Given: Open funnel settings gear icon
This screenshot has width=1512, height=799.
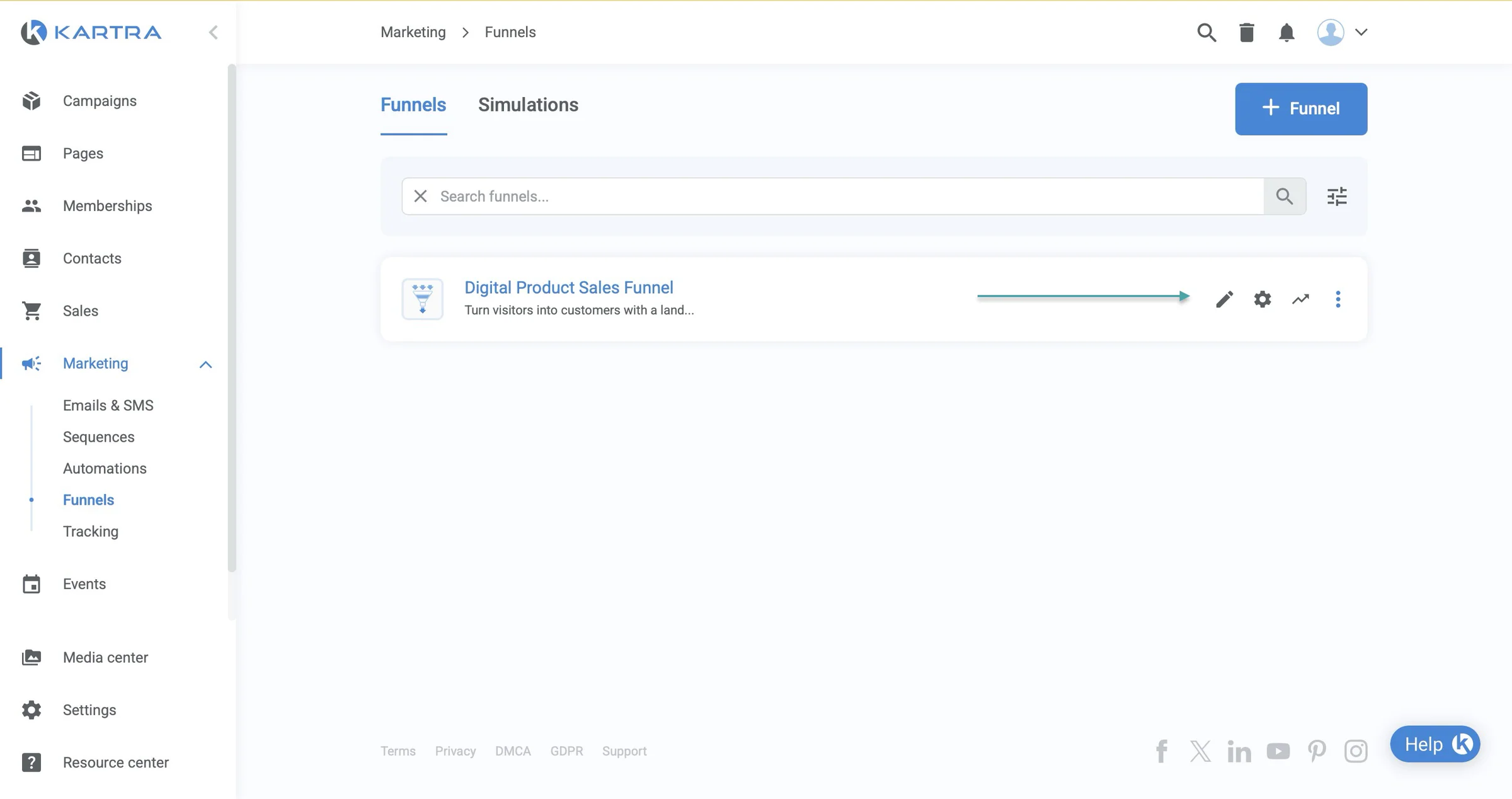Looking at the screenshot, I should [1263, 299].
